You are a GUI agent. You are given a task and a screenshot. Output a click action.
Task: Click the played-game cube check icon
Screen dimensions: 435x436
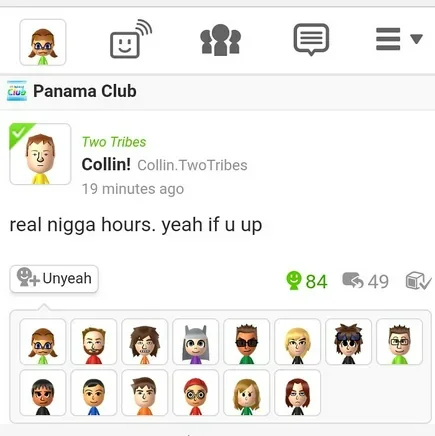[418, 281]
